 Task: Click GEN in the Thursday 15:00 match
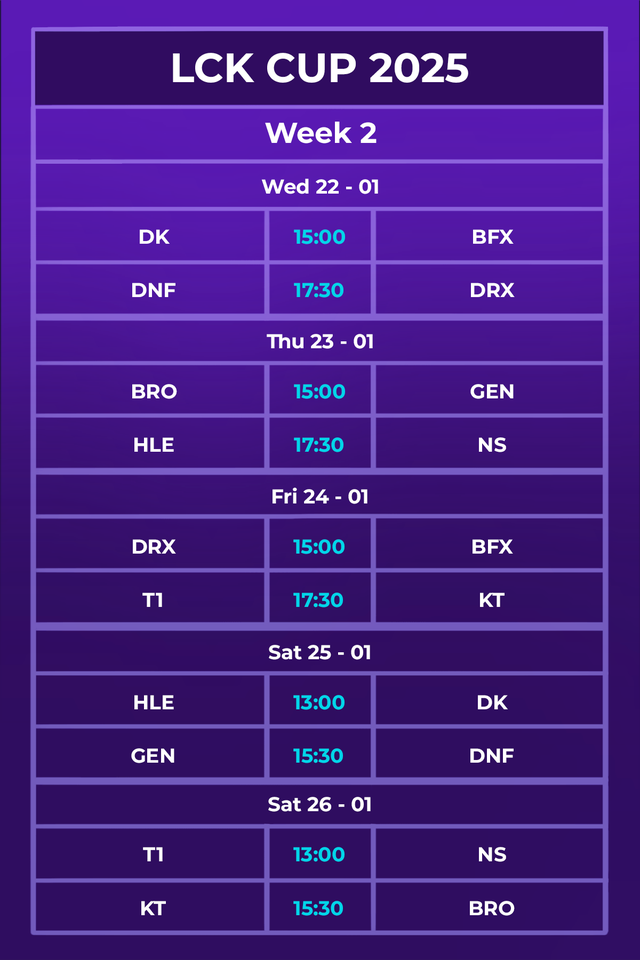492,392
